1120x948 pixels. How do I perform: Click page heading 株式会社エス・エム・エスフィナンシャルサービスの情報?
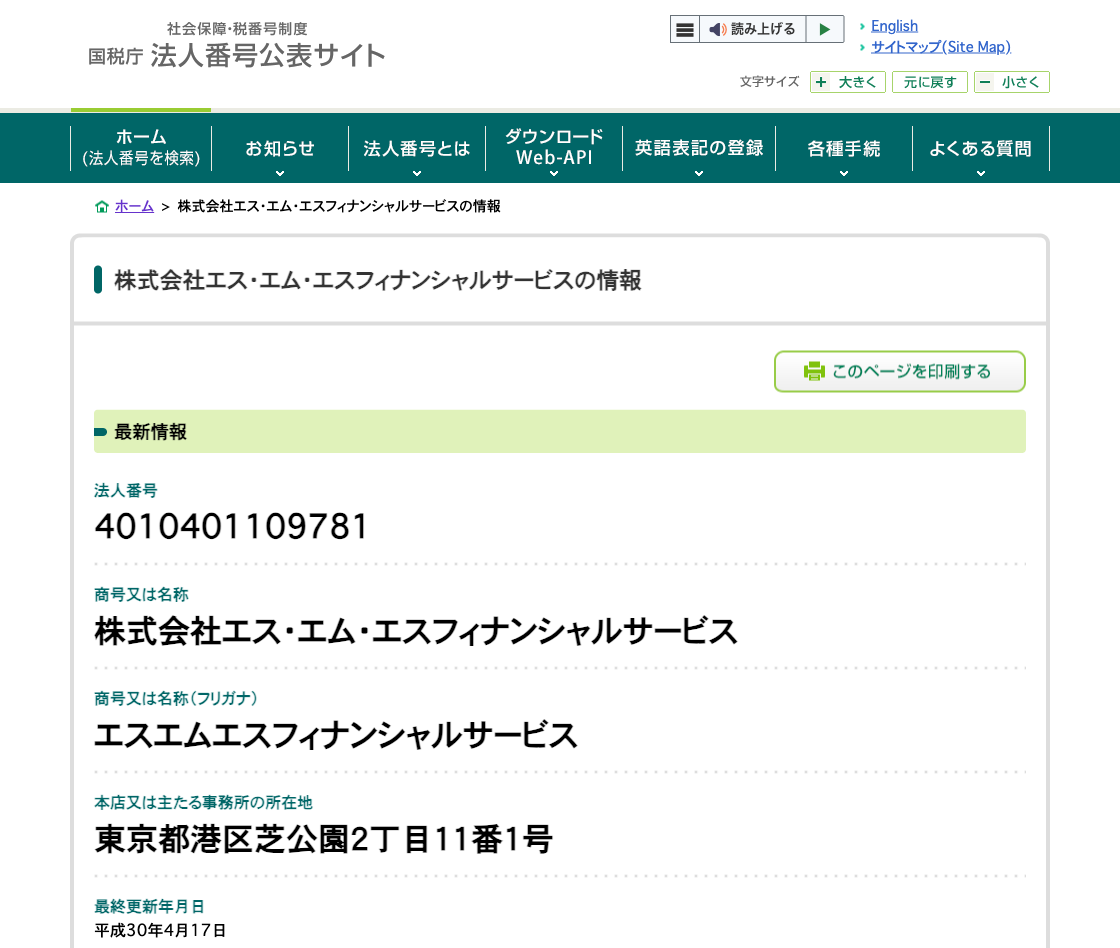(378, 280)
